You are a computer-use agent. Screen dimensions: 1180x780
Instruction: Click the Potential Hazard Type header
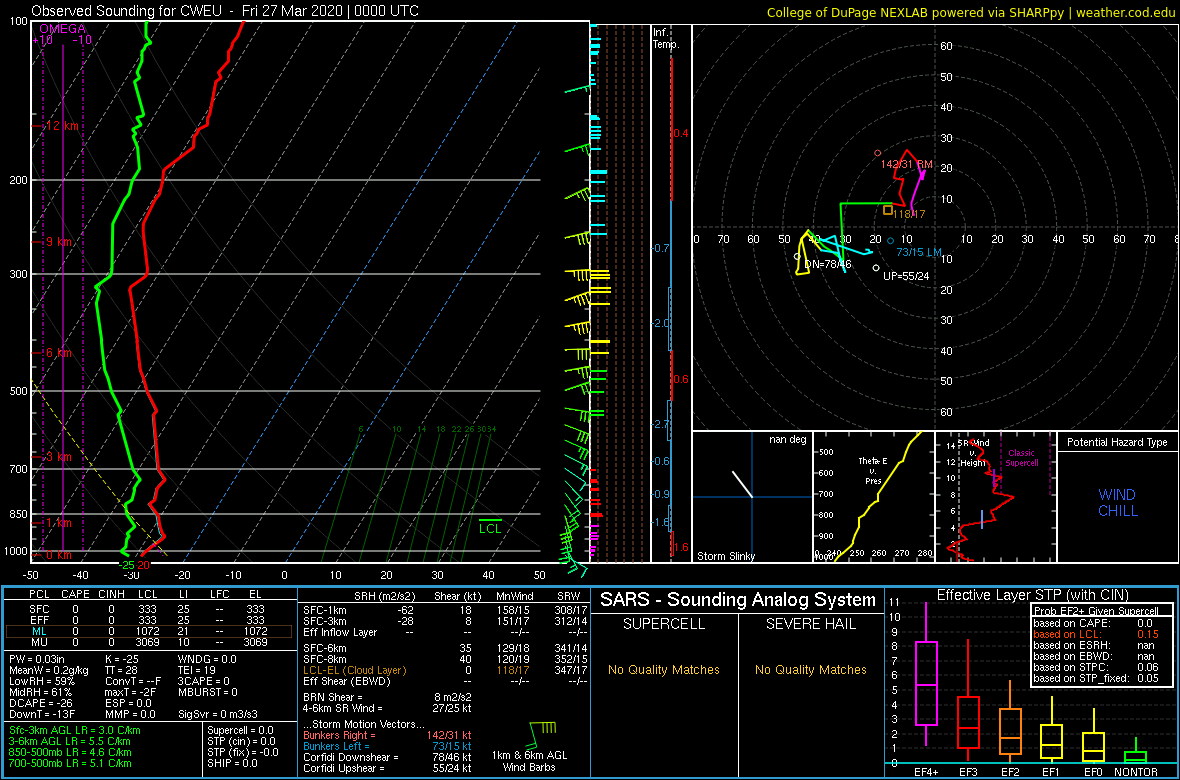[1117, 442]
